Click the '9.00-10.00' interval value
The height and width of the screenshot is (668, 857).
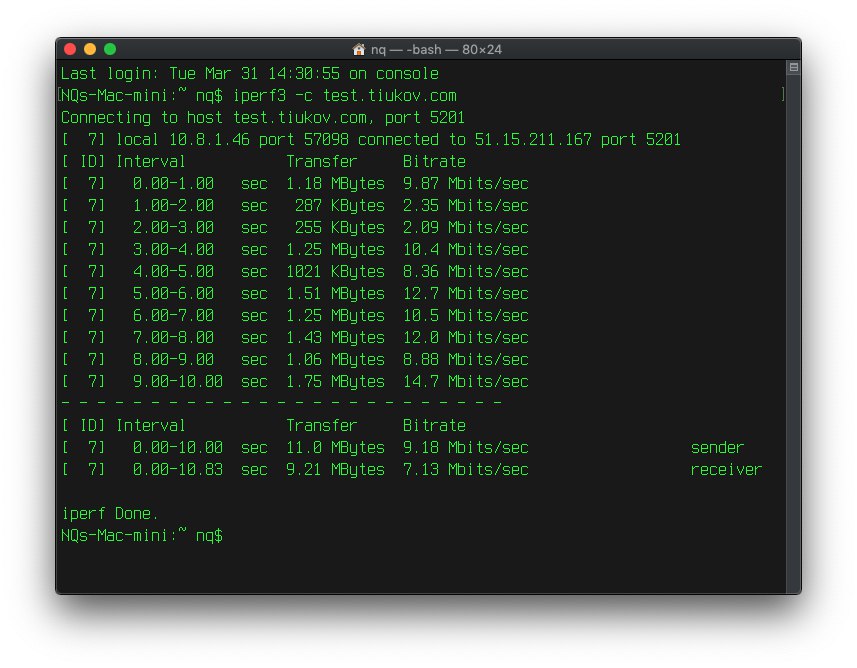point(178,382)
